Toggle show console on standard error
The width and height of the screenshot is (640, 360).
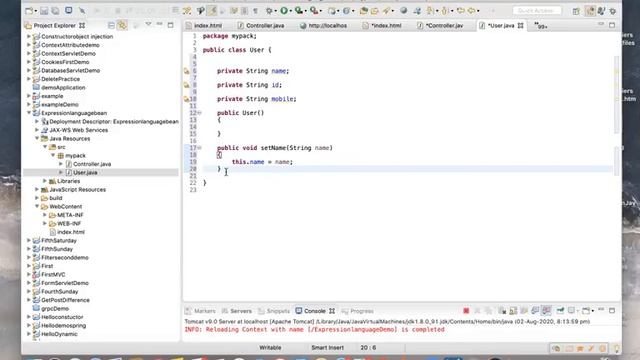(547, 311)
